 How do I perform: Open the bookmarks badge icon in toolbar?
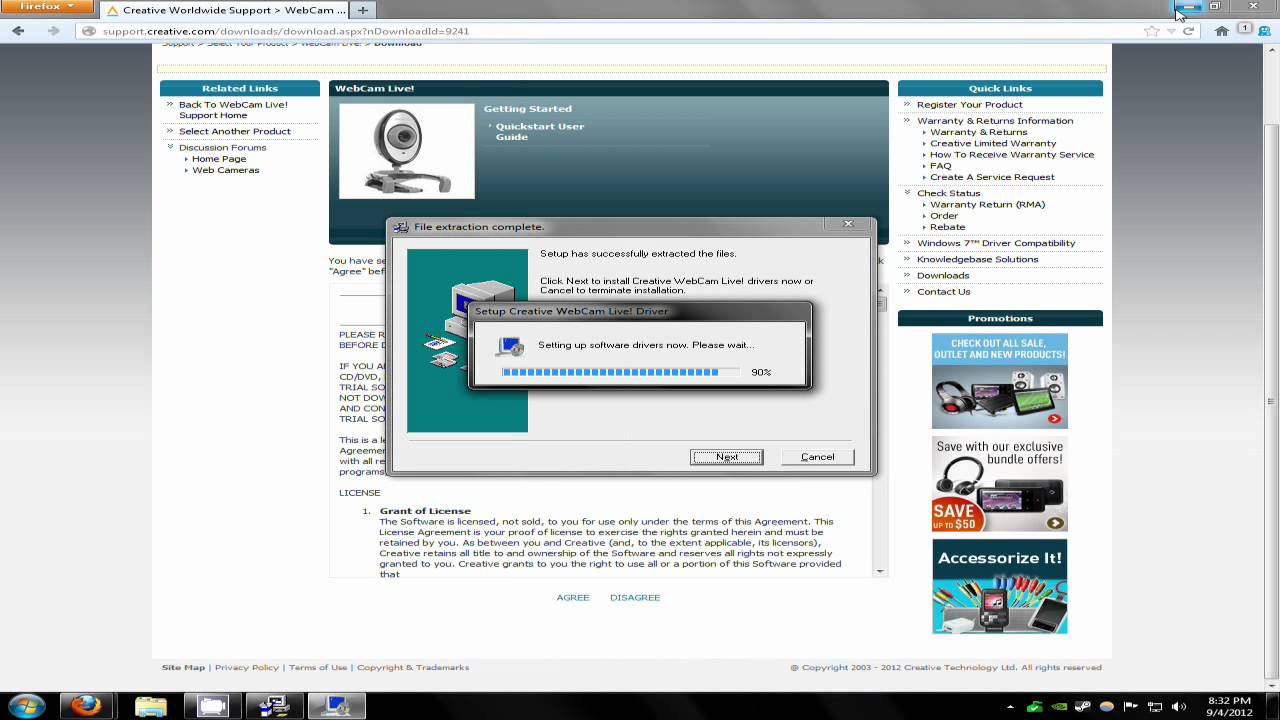(x=1246, y=30)
